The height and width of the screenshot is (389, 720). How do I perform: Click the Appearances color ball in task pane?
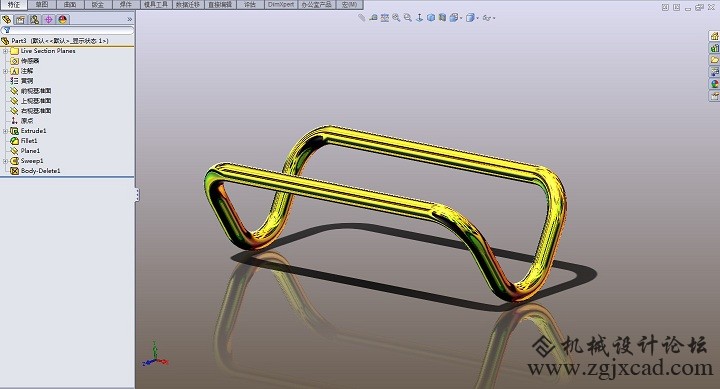pos(714,84)
